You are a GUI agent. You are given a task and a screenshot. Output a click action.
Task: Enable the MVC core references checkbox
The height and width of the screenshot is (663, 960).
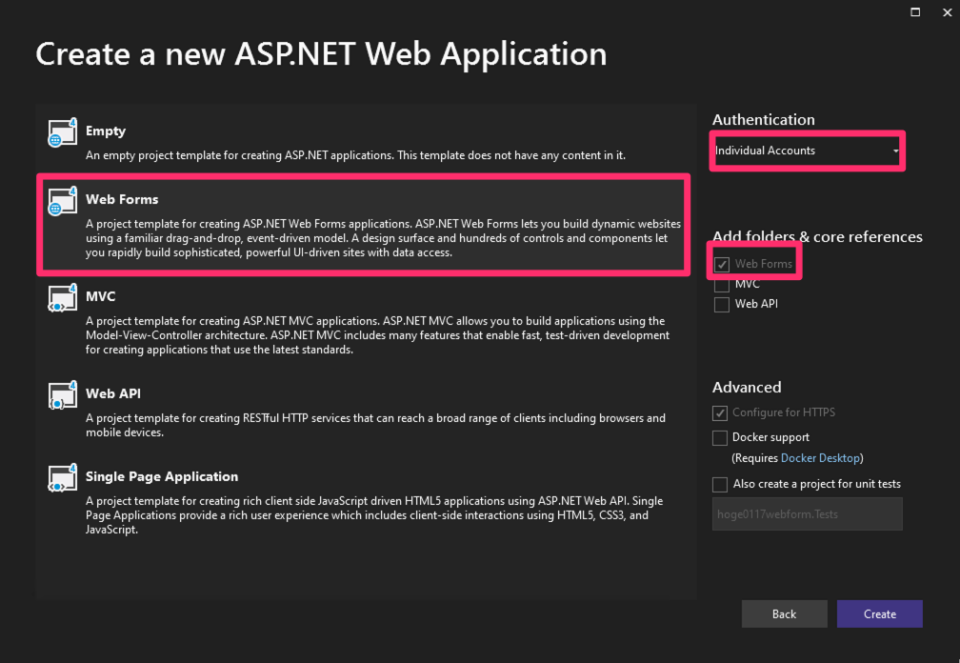[722, 285]
